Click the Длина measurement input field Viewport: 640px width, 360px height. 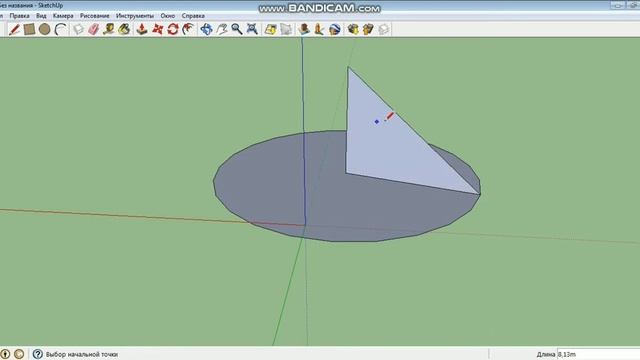pos(598,354)
